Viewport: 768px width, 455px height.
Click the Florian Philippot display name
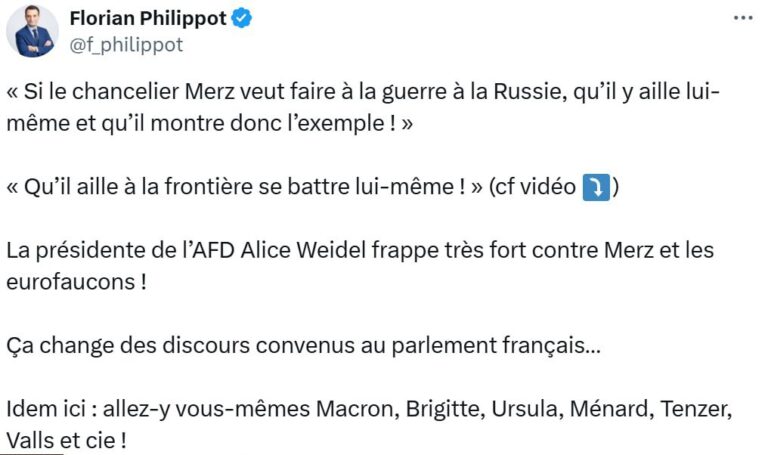(x=149, y=18)
